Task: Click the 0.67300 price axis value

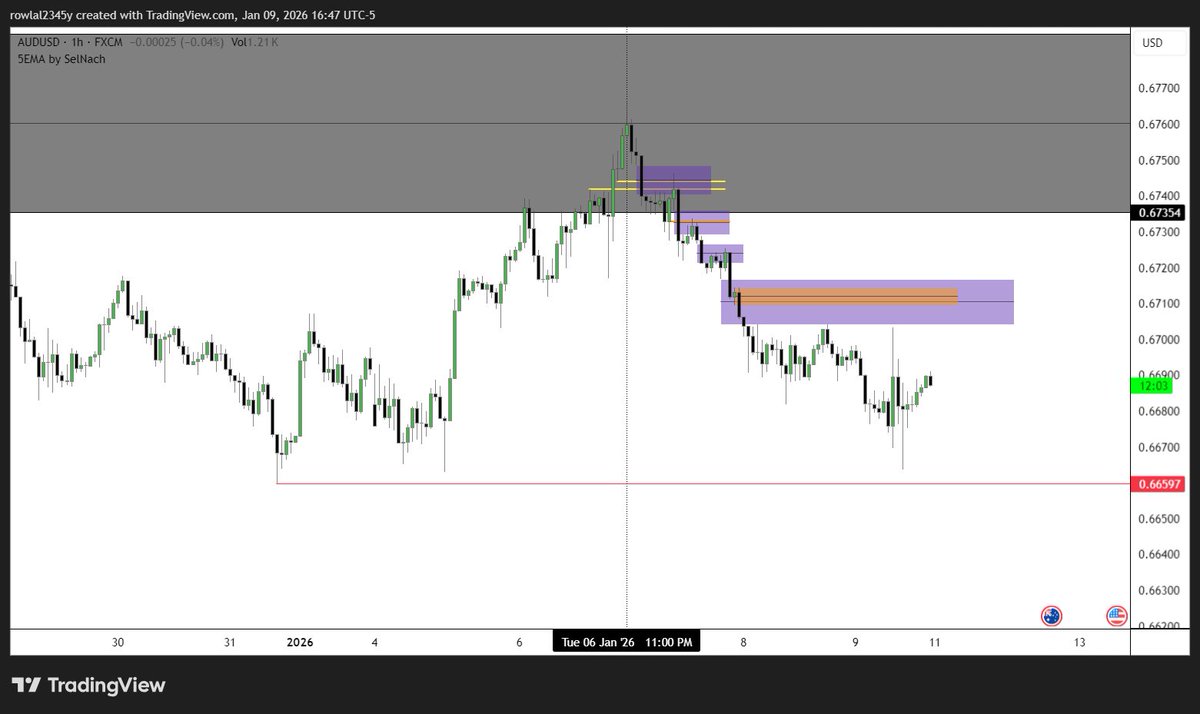Action: point(1157,232)
